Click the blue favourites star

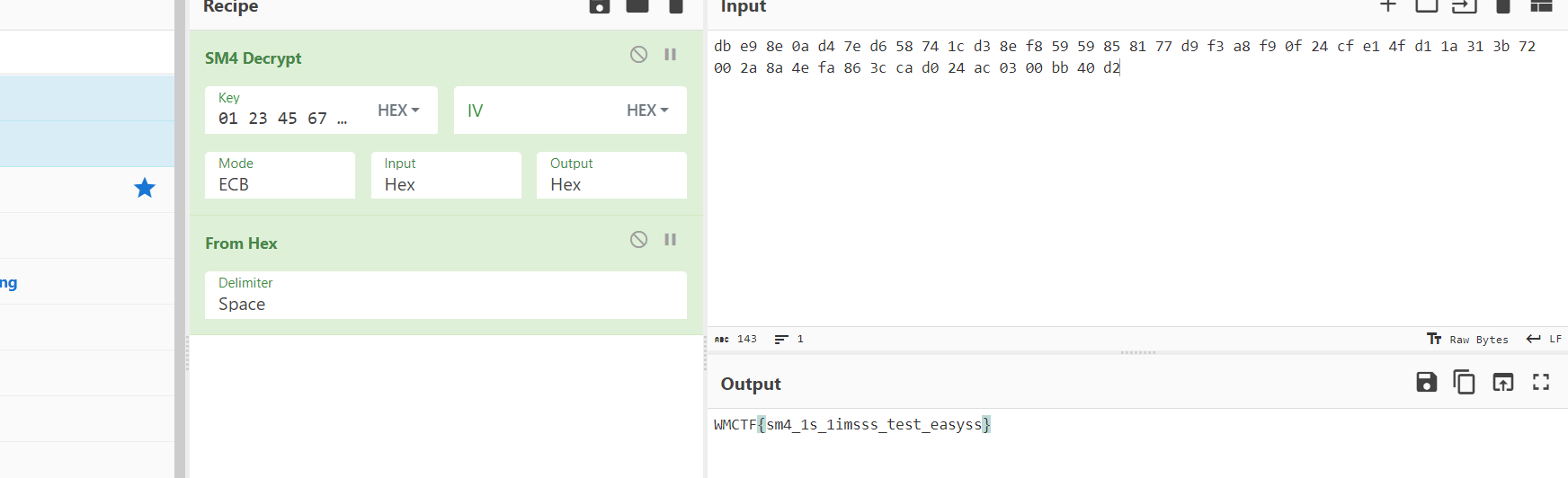(145, 189)
